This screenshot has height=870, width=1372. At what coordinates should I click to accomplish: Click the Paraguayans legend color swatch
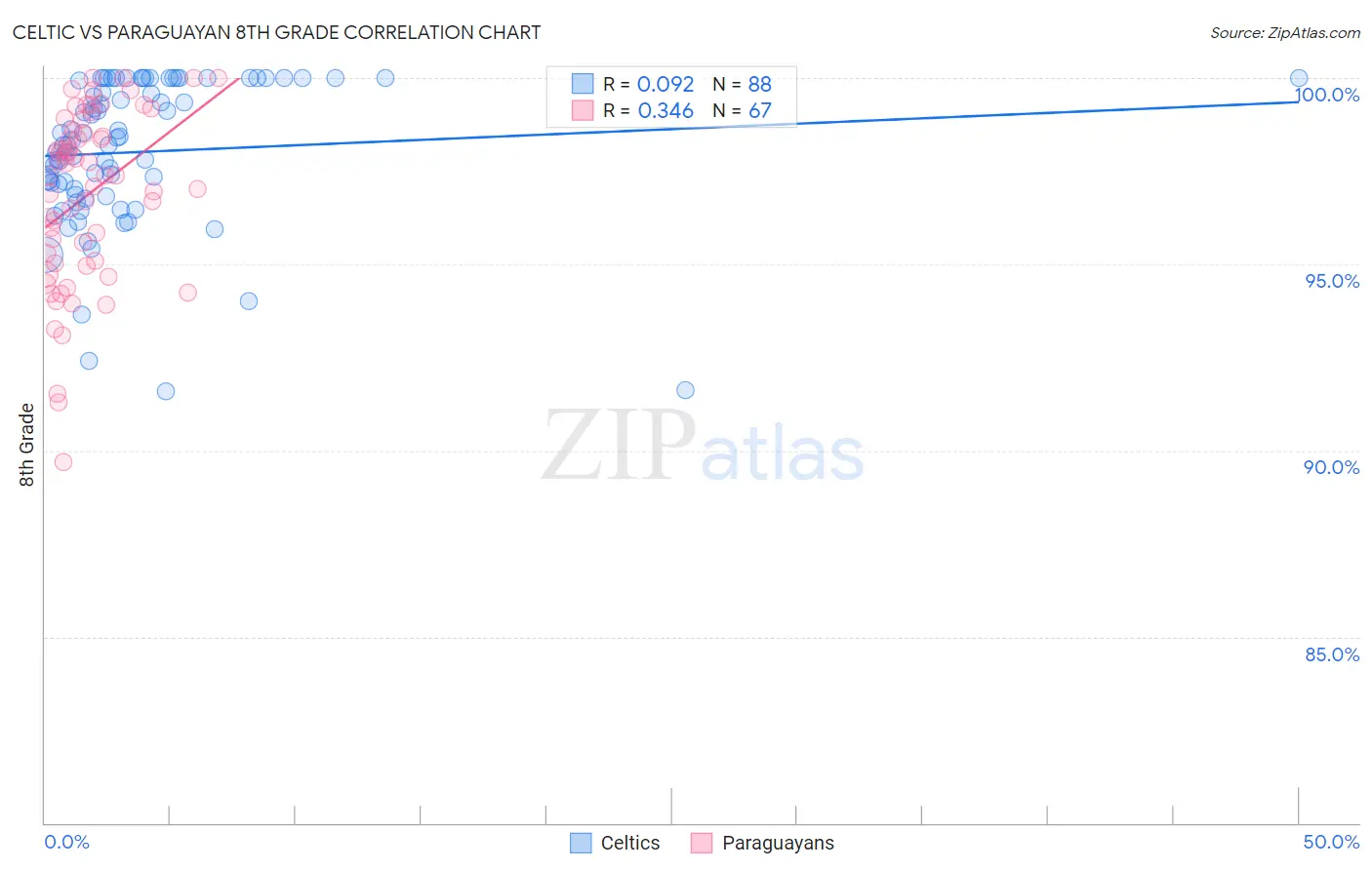click(702, 843)
